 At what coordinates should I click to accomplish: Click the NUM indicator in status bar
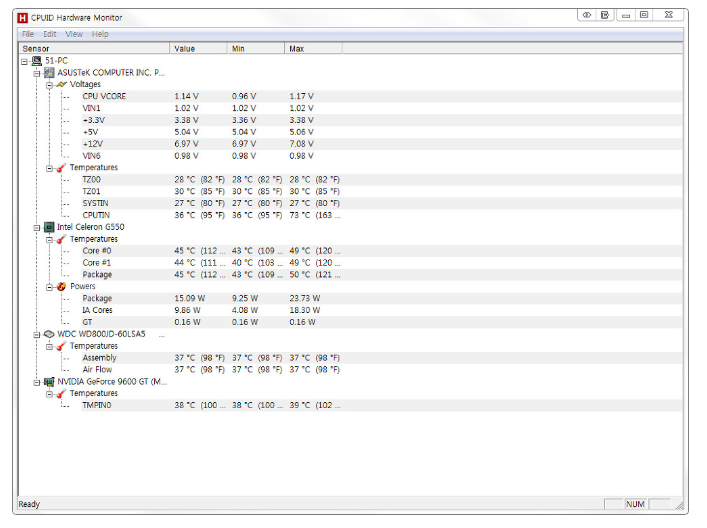point(635,504)
